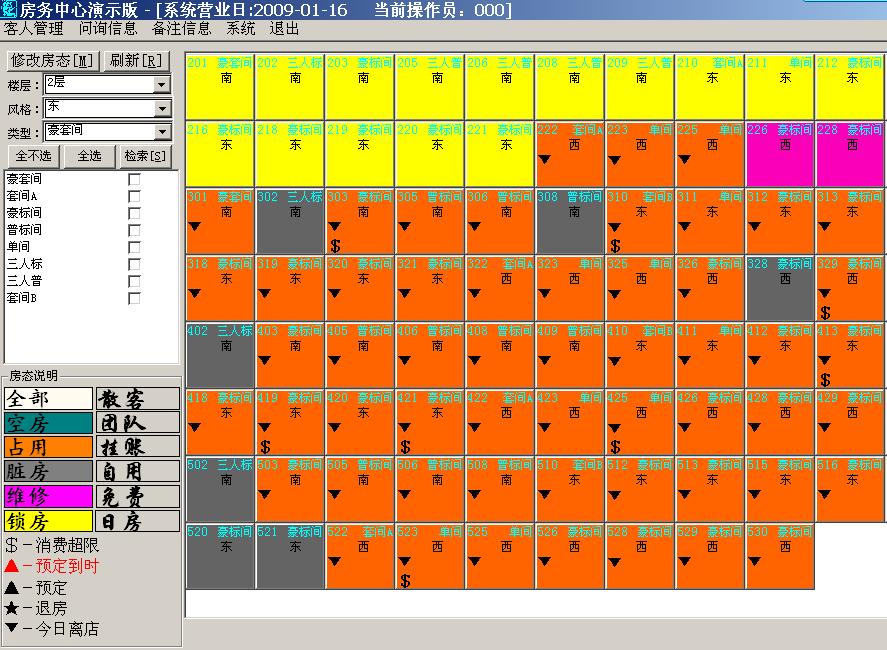Select the 团队 group guest filter
Viewport: 887px width, 650px height.
[138, 423]
